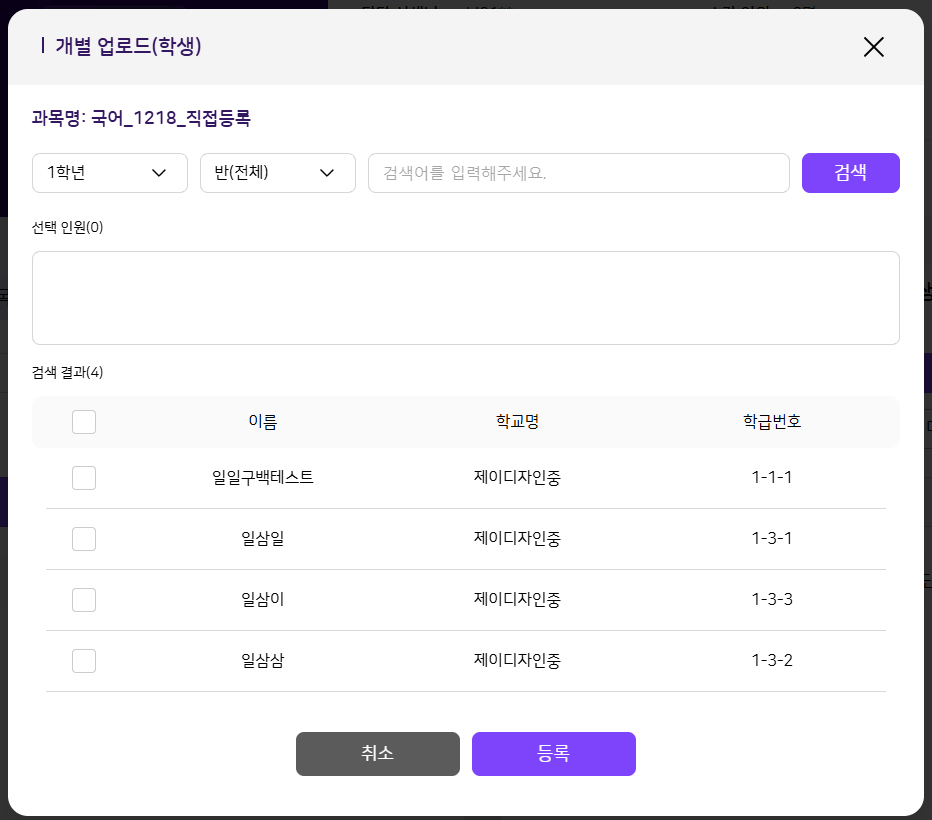Enable the checkbox for 일삼삼
Viewport: 932px width, 820px height.
[x=84, y=661]
